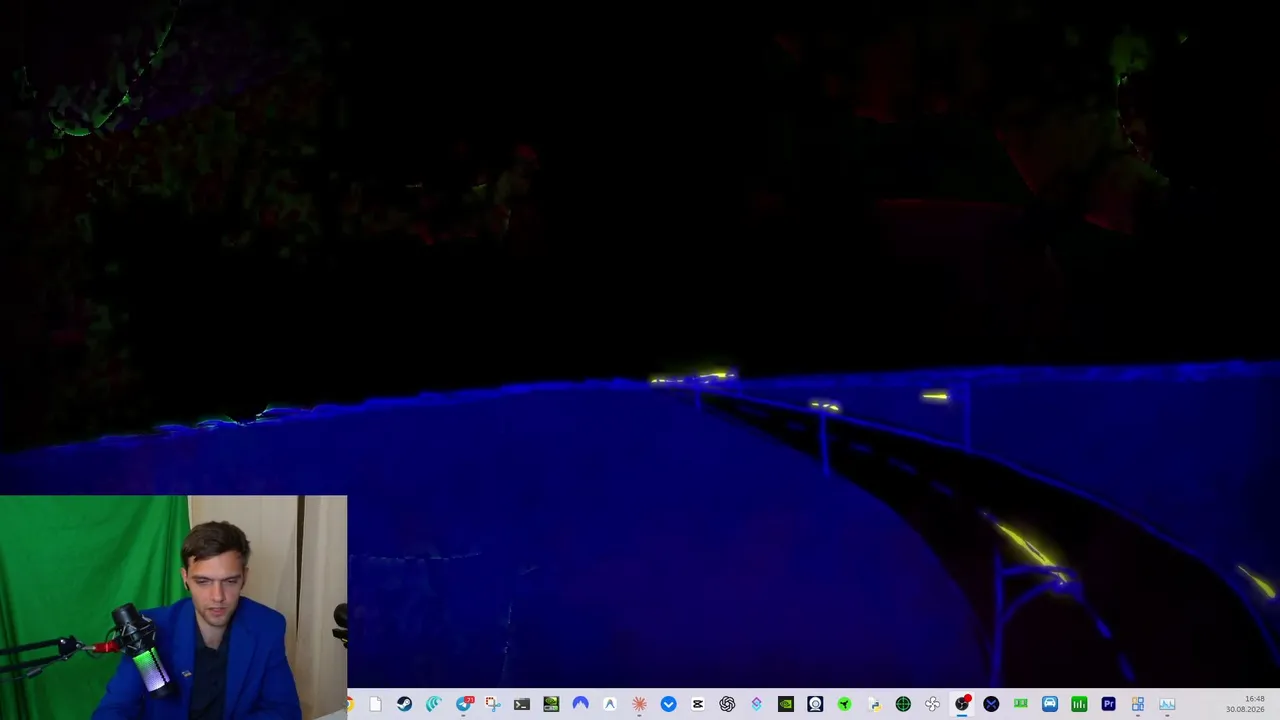Launch the Snipping Tool scissors icon
Viewport: 1280px width, 720px height.
pyautogui.click(x=492, y=704)
